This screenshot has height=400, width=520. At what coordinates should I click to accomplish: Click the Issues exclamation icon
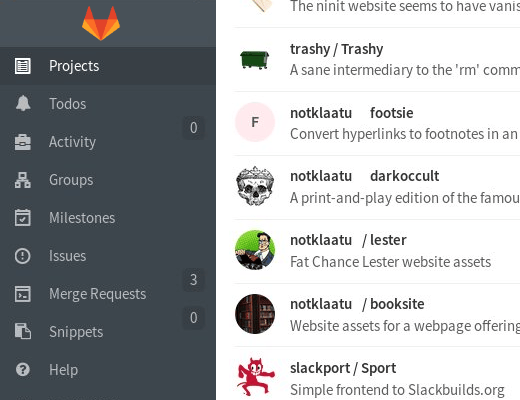pyautogui.click(x=23, y=256)
